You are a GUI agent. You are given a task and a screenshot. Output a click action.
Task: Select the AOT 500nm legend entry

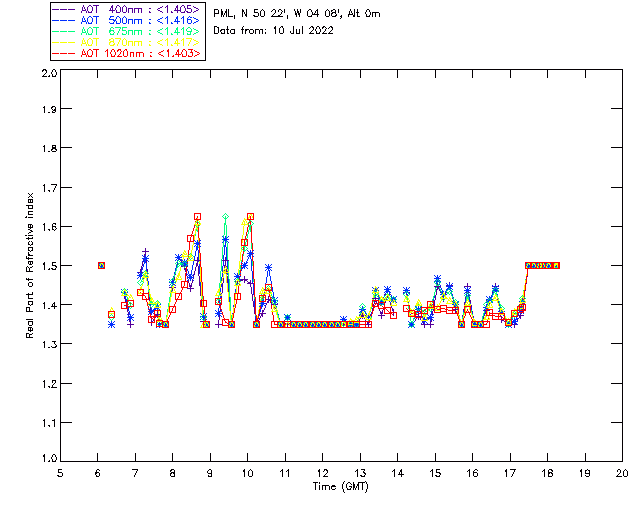click(127, 20)
